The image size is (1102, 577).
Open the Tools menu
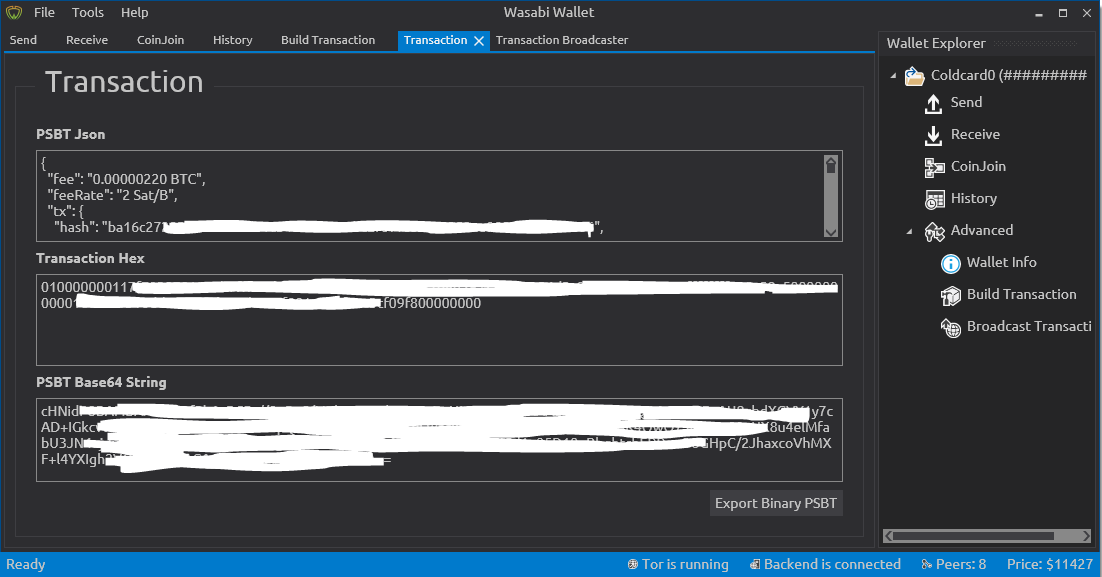[88, 13]
